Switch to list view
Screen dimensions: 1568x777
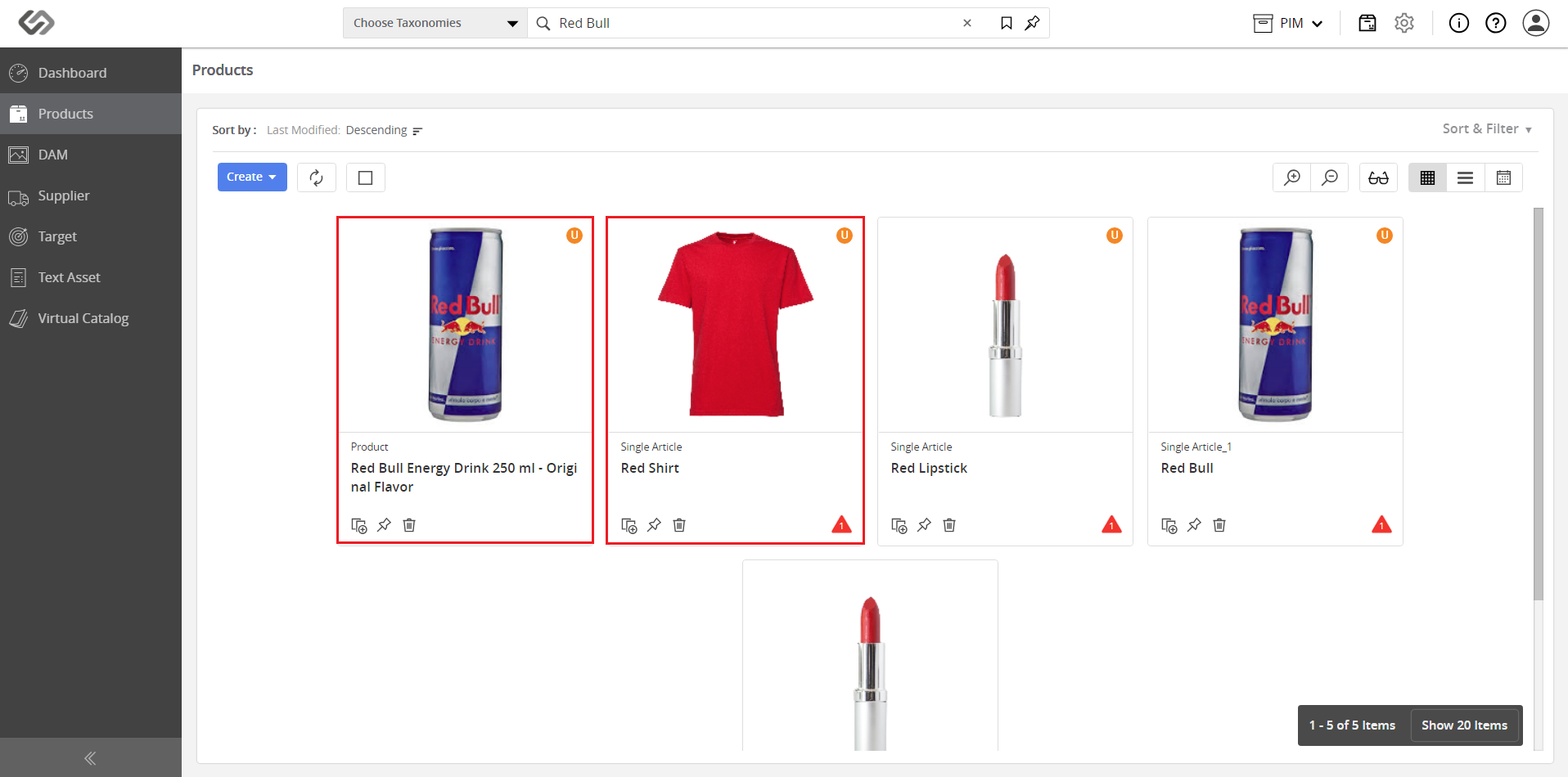click(x=1466, y=177)
